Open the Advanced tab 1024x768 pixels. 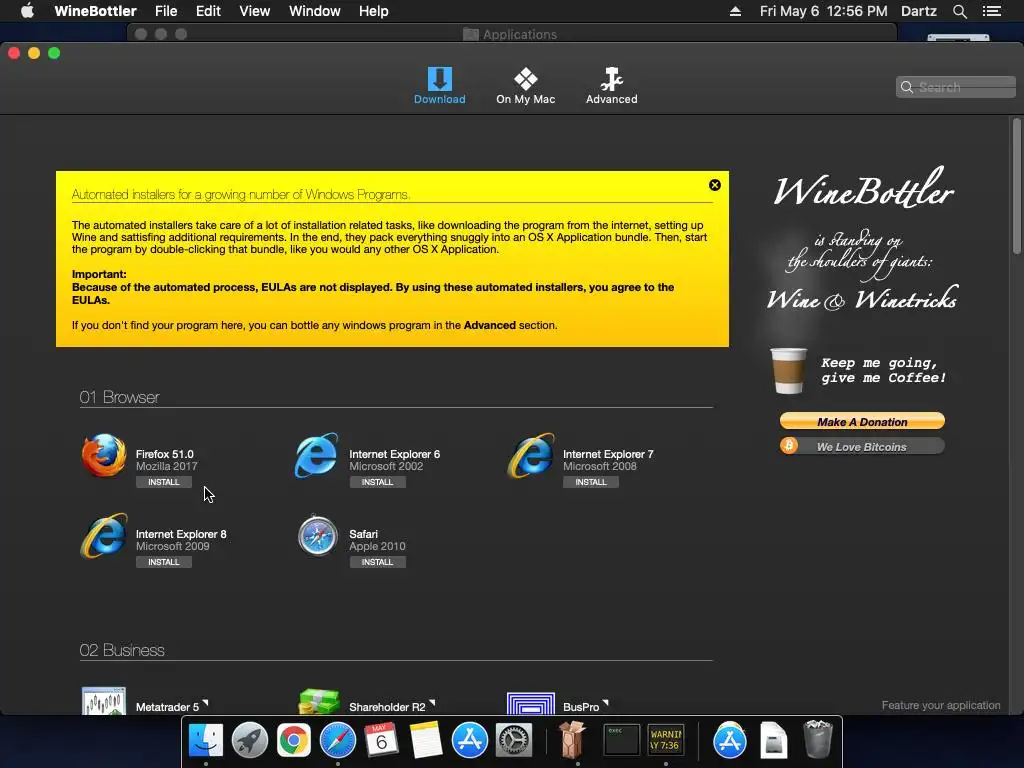click(611, 86)
